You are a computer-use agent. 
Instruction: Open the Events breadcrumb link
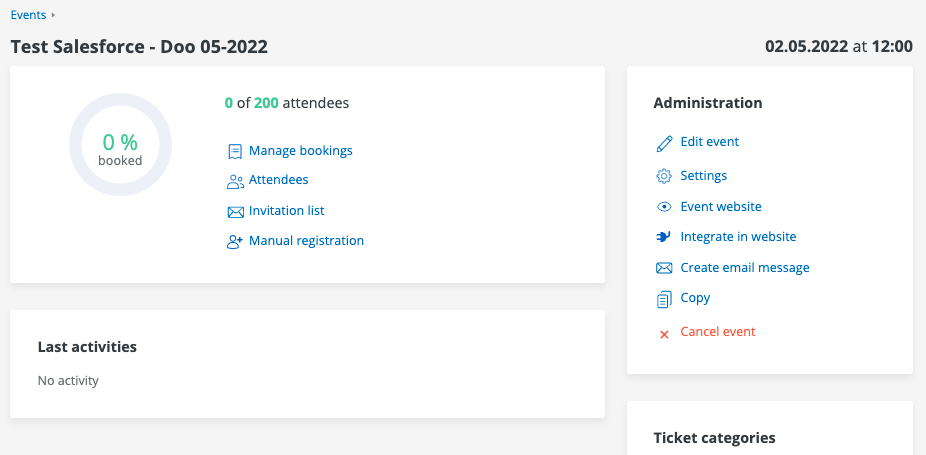pyautogui.click(x=28, y=15)
